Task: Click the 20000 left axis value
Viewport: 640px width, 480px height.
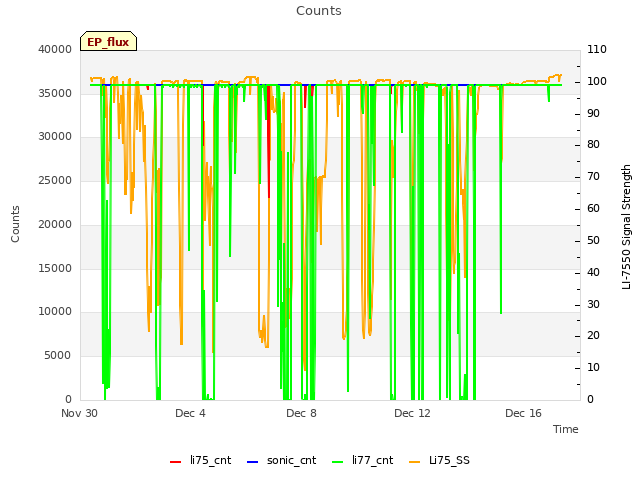Action: pyautogui.click(x=55, y=224)
